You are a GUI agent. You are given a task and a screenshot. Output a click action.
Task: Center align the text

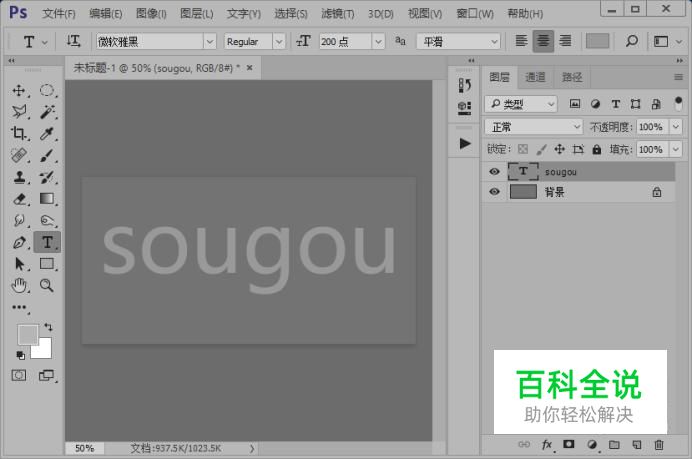click(543, 41)
